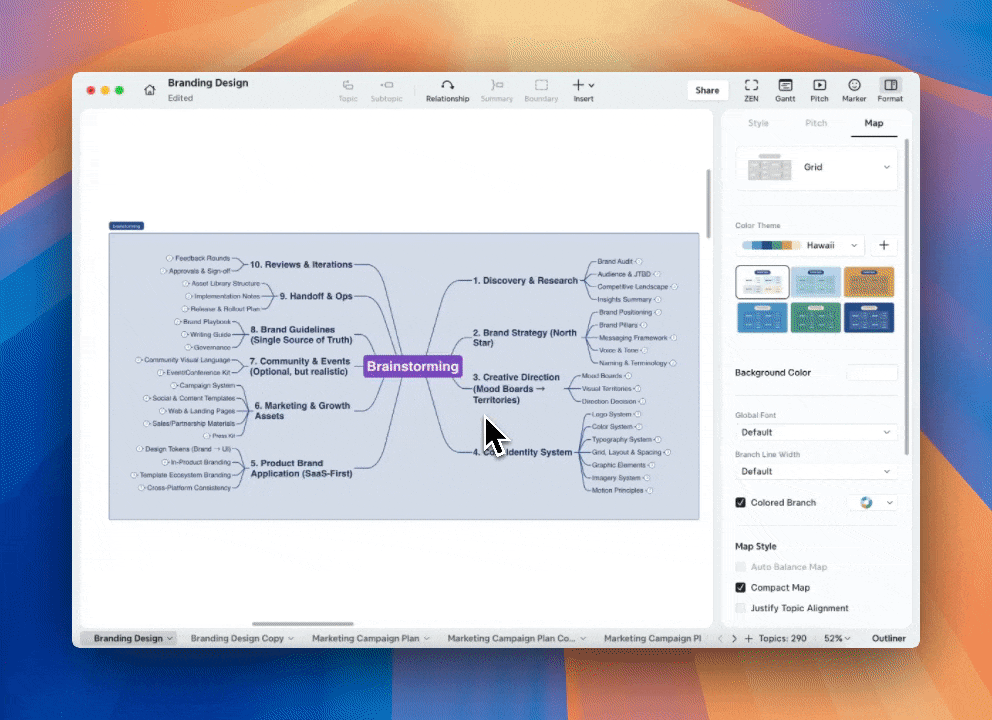Enter ZEN mode

coord(751,90)
